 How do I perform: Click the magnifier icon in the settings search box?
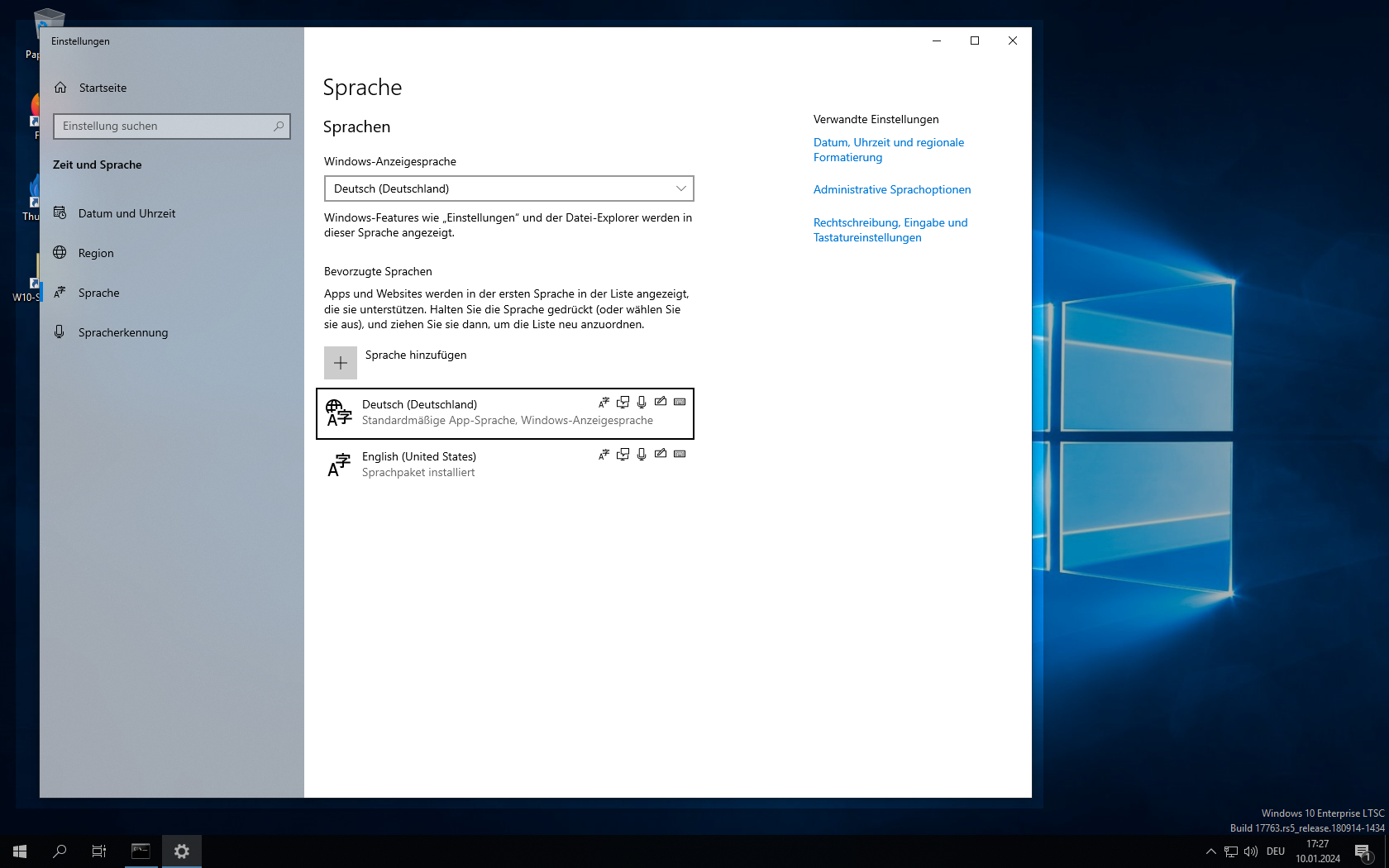tap(279, 126)
